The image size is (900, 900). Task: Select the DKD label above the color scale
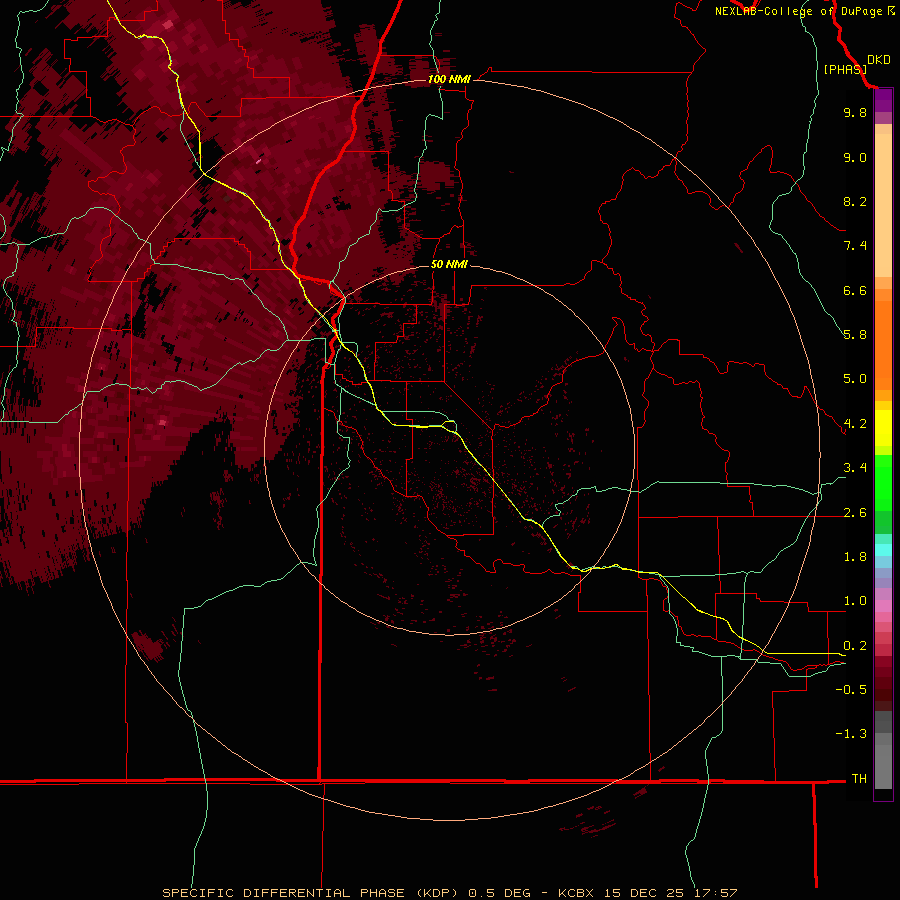[879, 60]
